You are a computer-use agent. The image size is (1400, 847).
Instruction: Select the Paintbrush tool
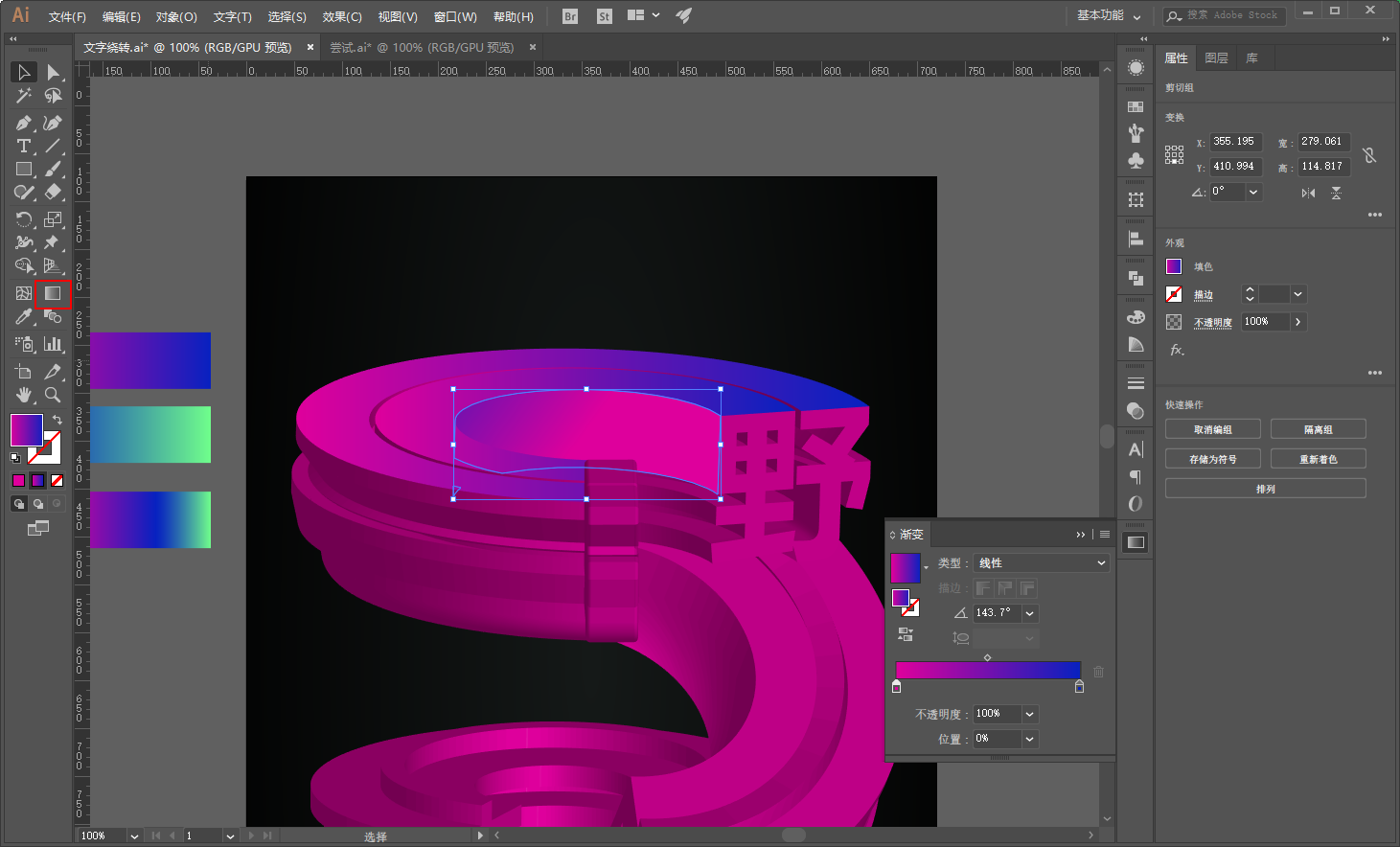pos(53,170)
